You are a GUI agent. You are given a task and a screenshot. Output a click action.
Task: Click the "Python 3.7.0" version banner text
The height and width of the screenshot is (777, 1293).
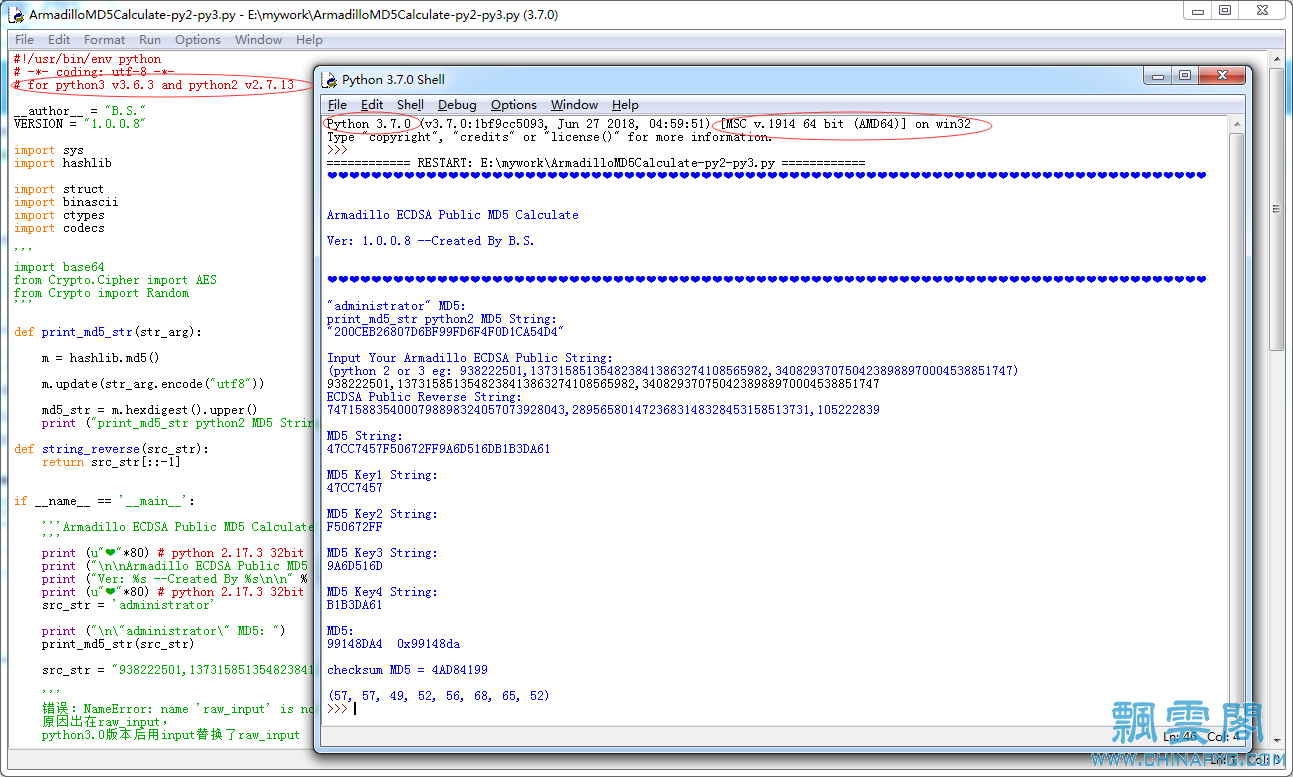pos(368,124)
